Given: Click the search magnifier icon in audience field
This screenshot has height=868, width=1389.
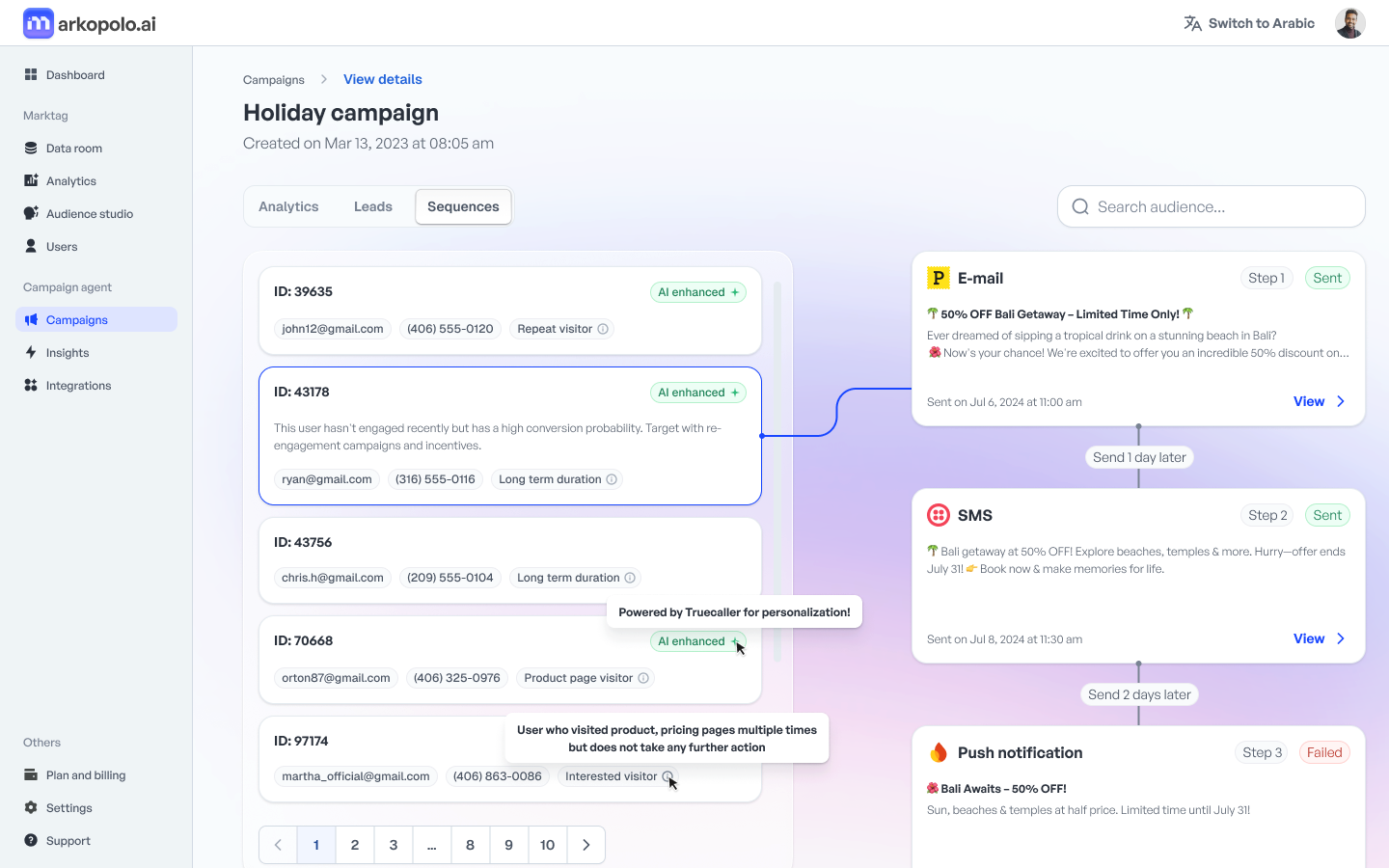Looking at the screenshot, I should pyautogui.click(x=1080, y=206).
